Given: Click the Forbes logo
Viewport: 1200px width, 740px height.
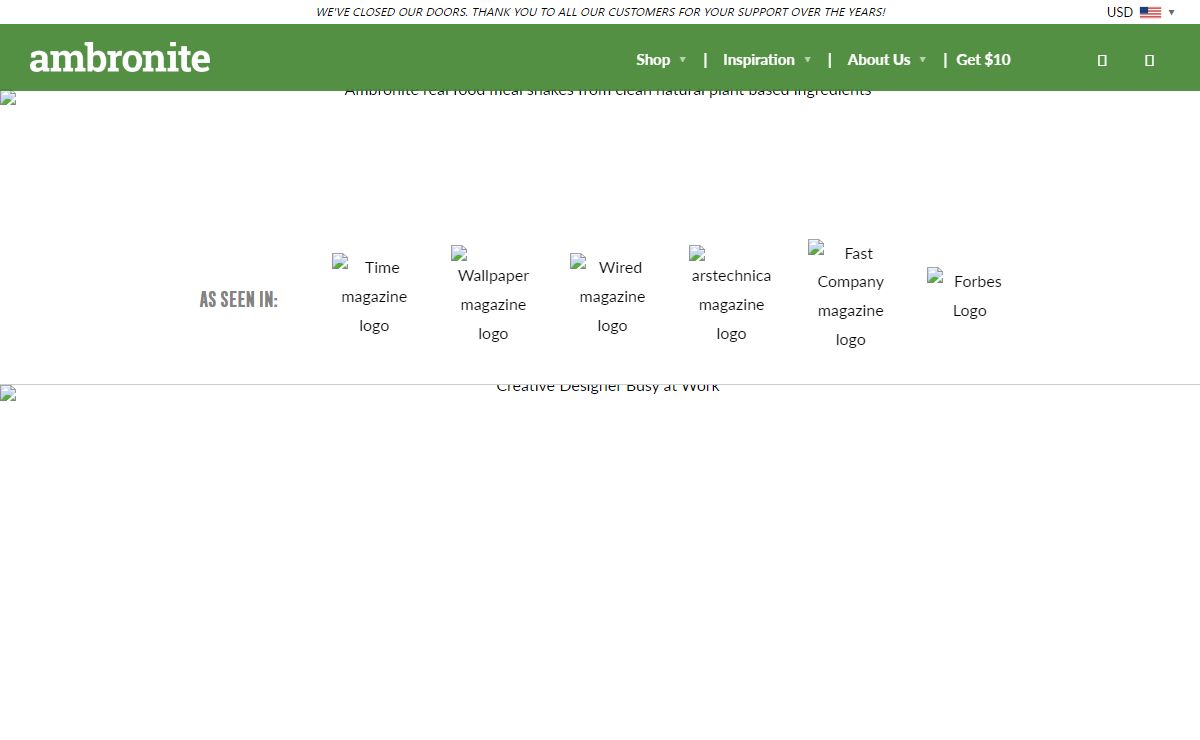Looking at the screenshot, I should 969,296.
